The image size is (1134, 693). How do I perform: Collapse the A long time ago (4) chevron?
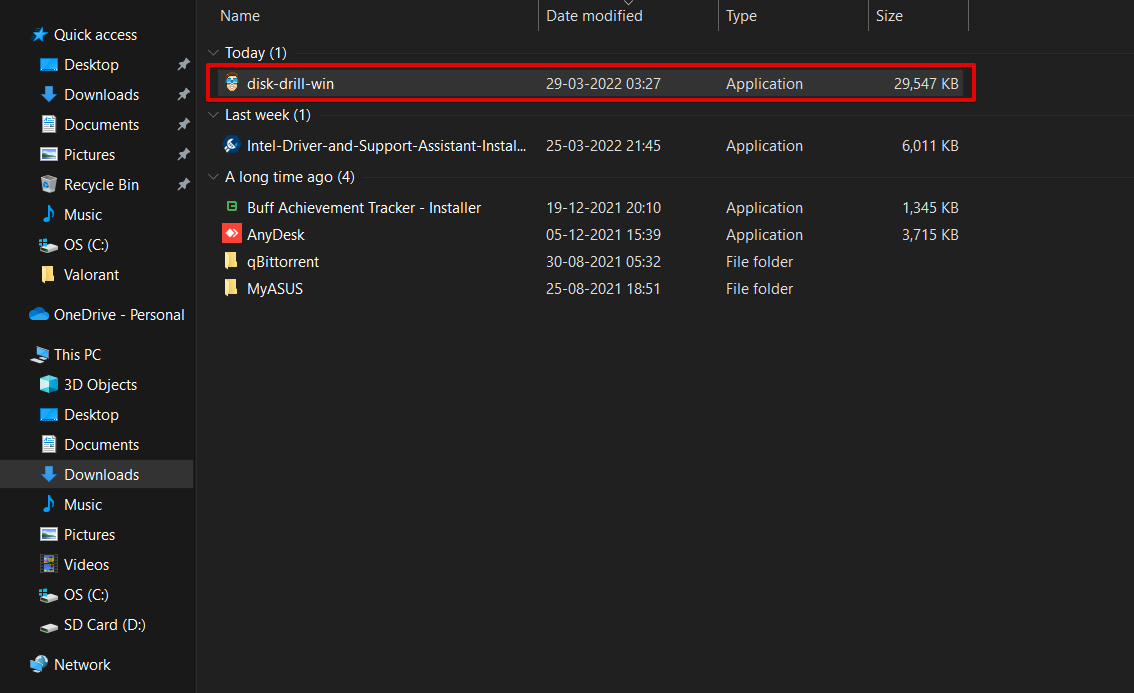(213, 177)
